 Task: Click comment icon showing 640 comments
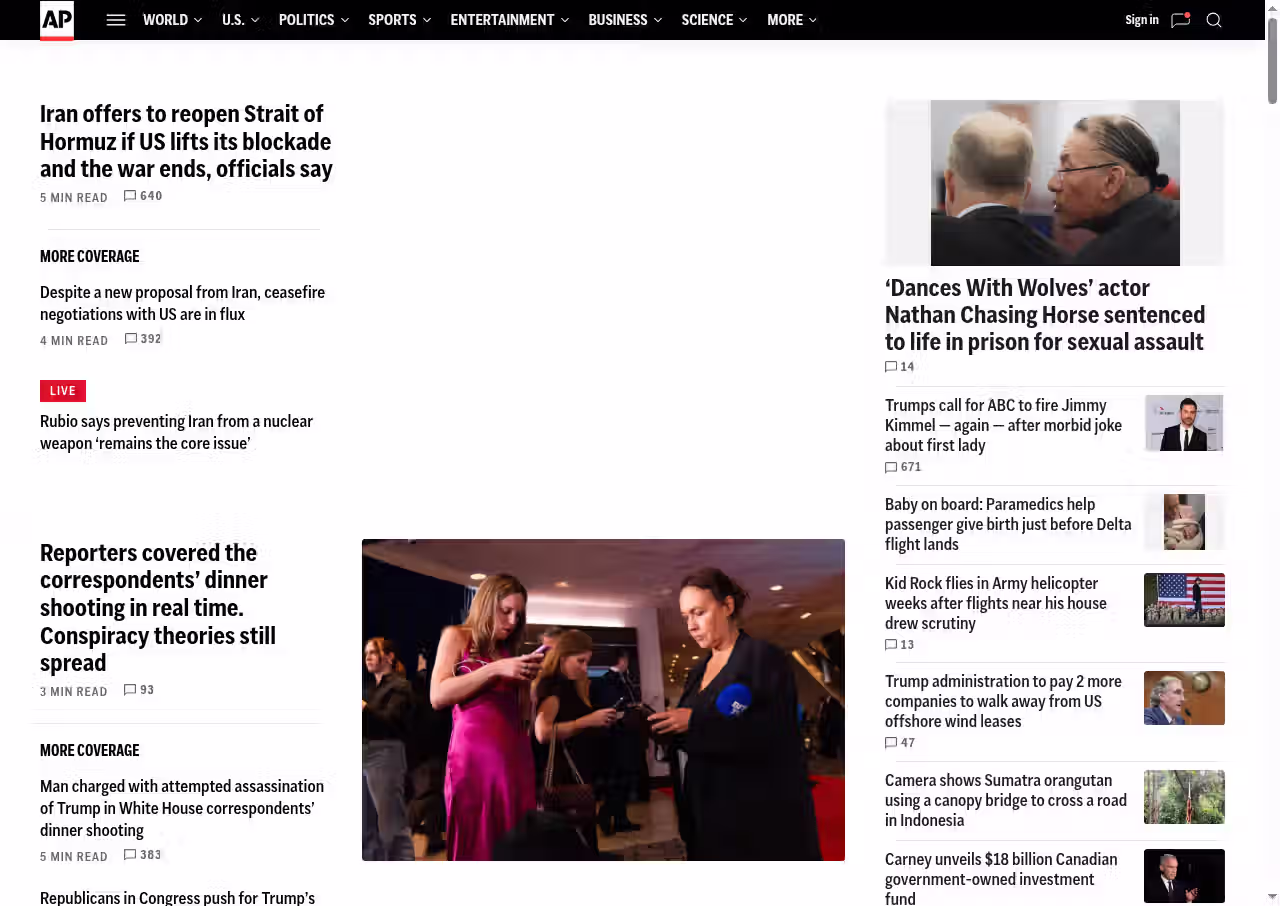tap(130, 196)
